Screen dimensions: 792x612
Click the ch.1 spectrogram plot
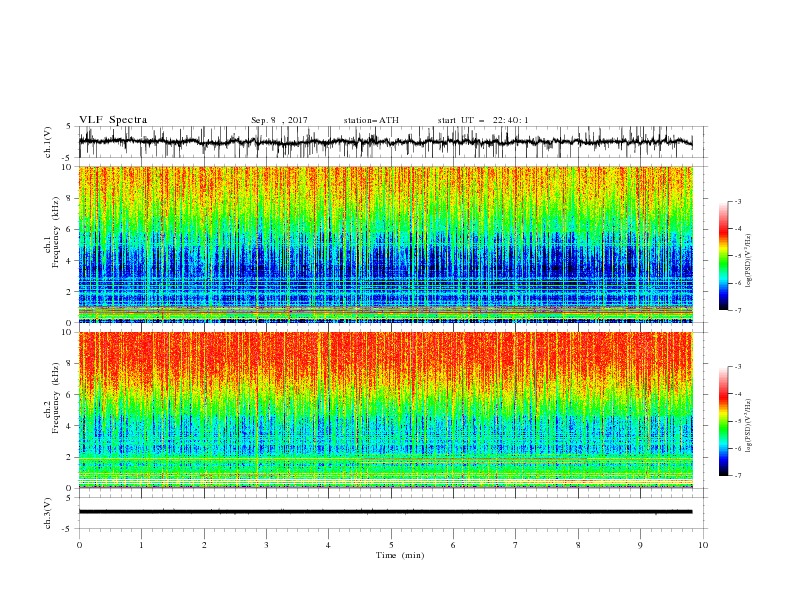pos(385,244)
